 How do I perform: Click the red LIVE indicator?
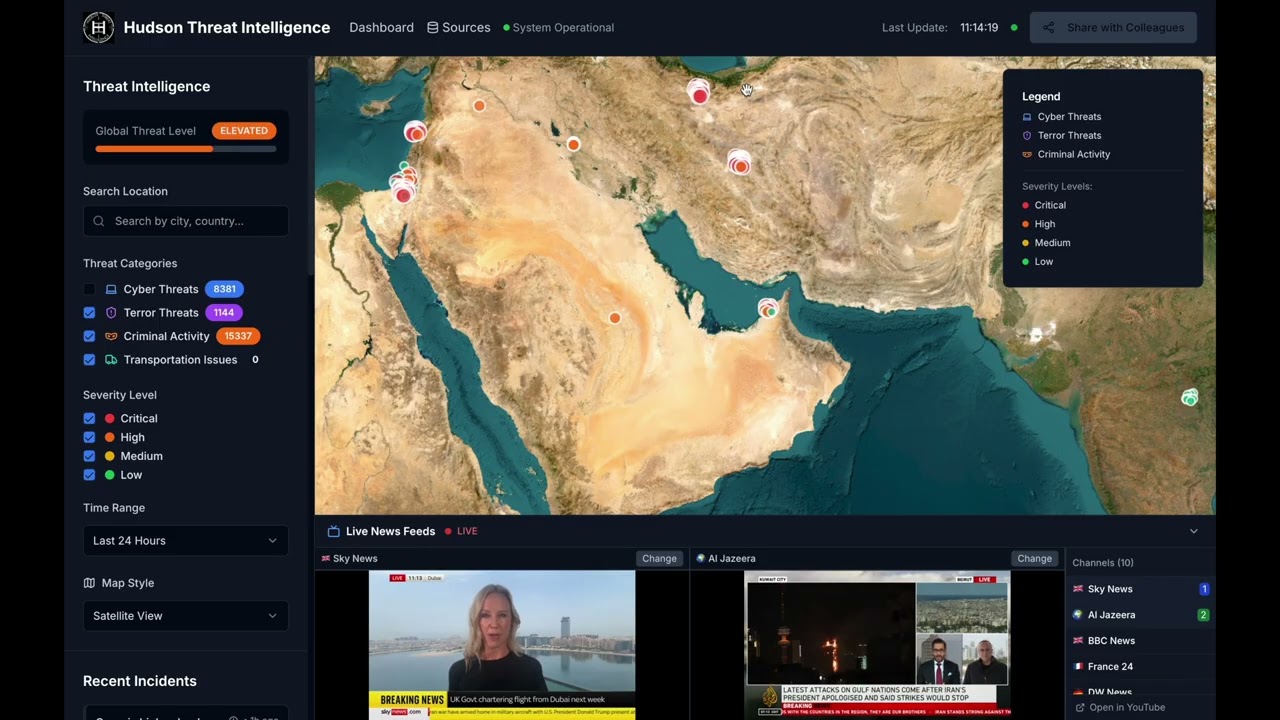[x=461, y=531]
